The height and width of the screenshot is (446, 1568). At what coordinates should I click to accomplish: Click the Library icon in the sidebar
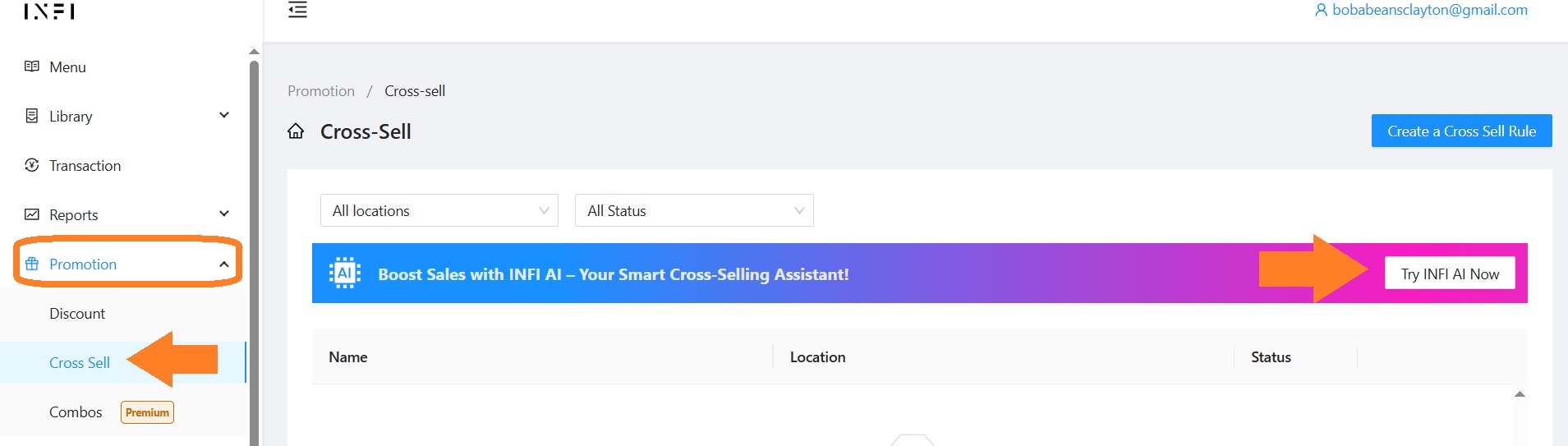(32, 116)
